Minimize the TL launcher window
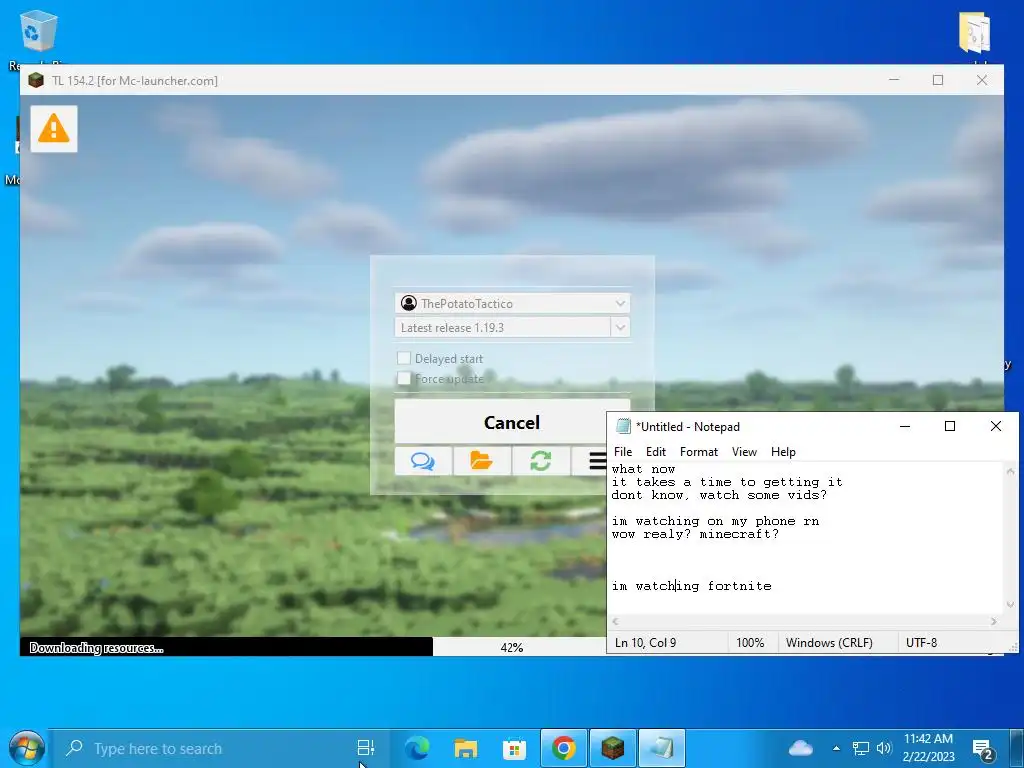The width and height of the screenshot is (1024, 768). (894, 80)
